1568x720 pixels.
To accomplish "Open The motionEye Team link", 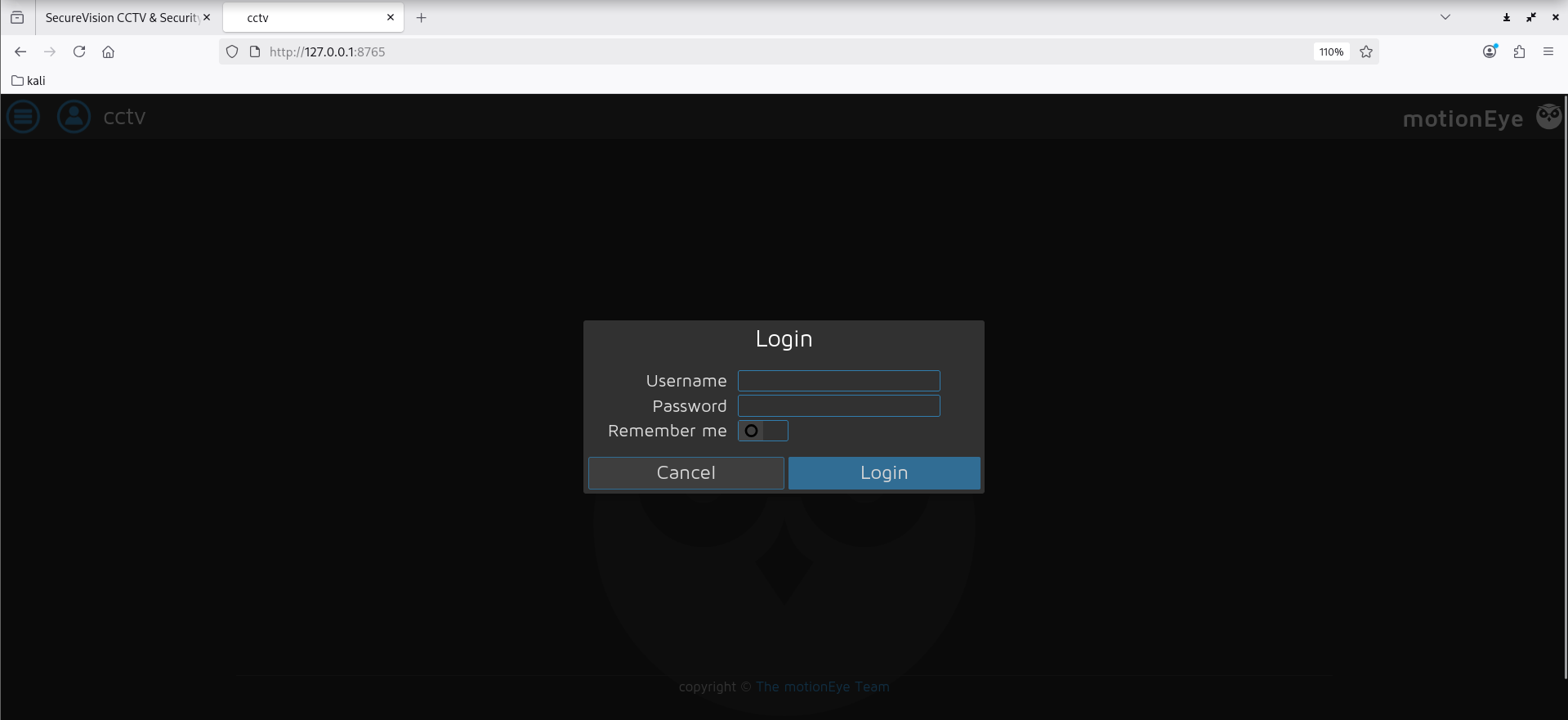I will (x=822, y=686).
